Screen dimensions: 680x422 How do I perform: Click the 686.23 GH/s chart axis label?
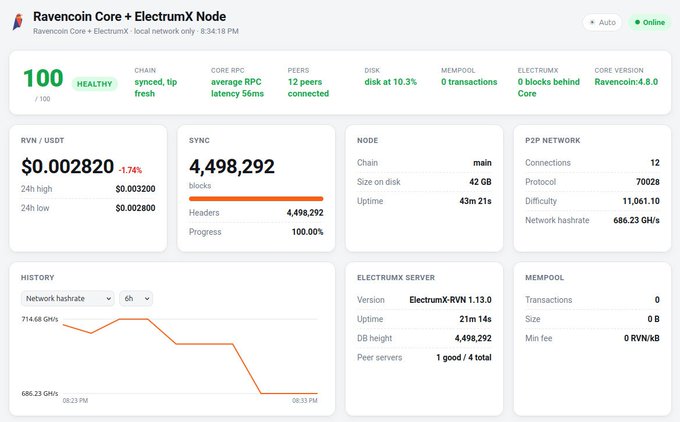(x=39, y=393)
